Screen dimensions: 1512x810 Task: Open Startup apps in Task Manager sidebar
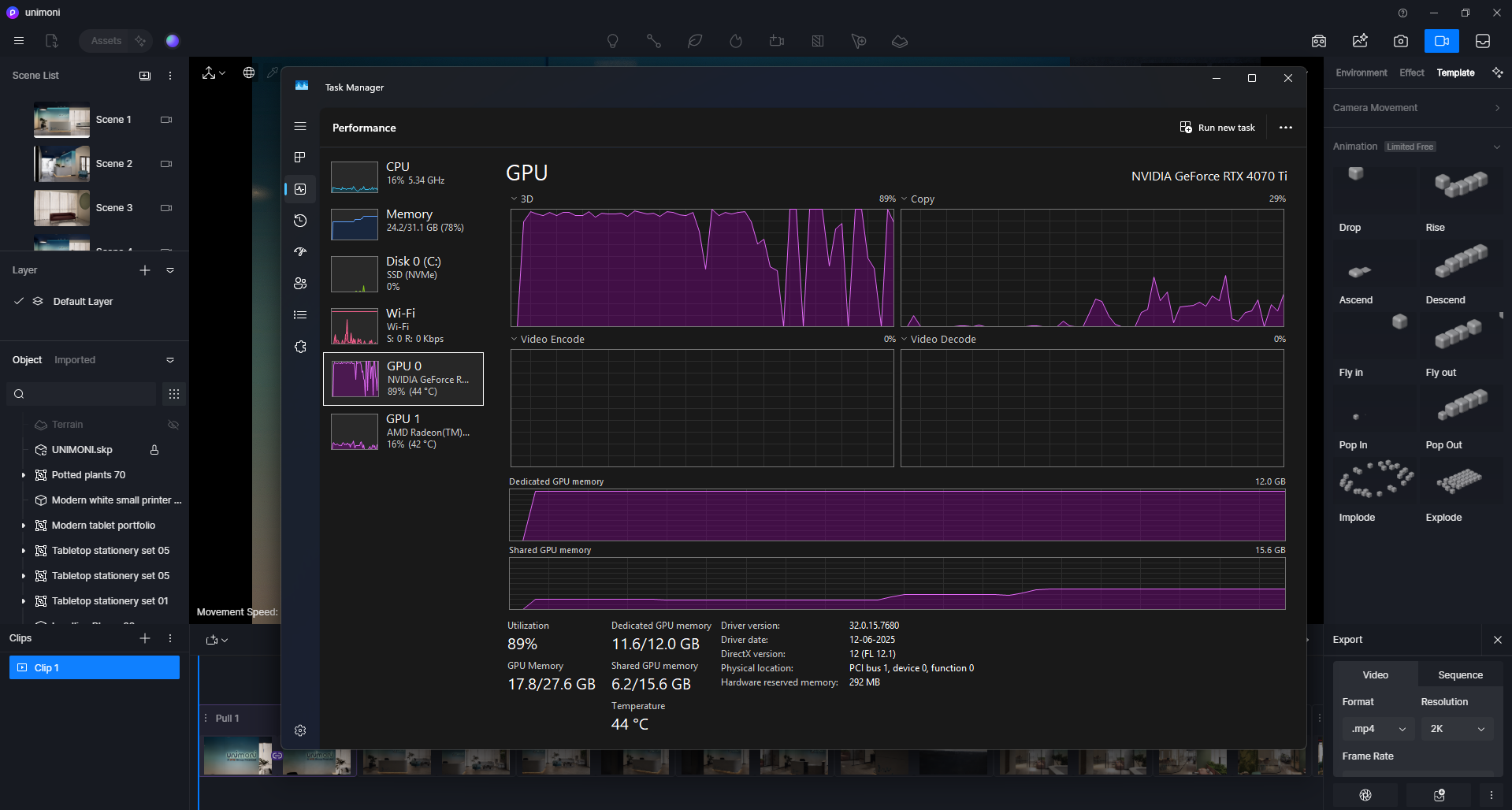coord(300,252)
